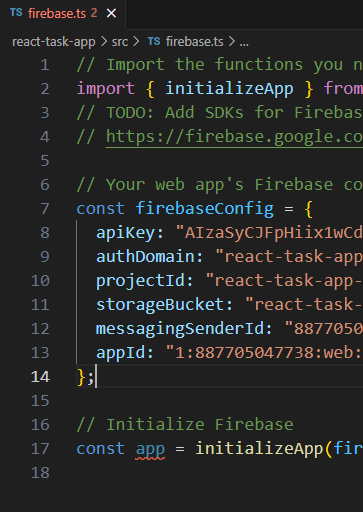
Task: Click breadcrumb chevron after src
Action: (x=136, y=42)
